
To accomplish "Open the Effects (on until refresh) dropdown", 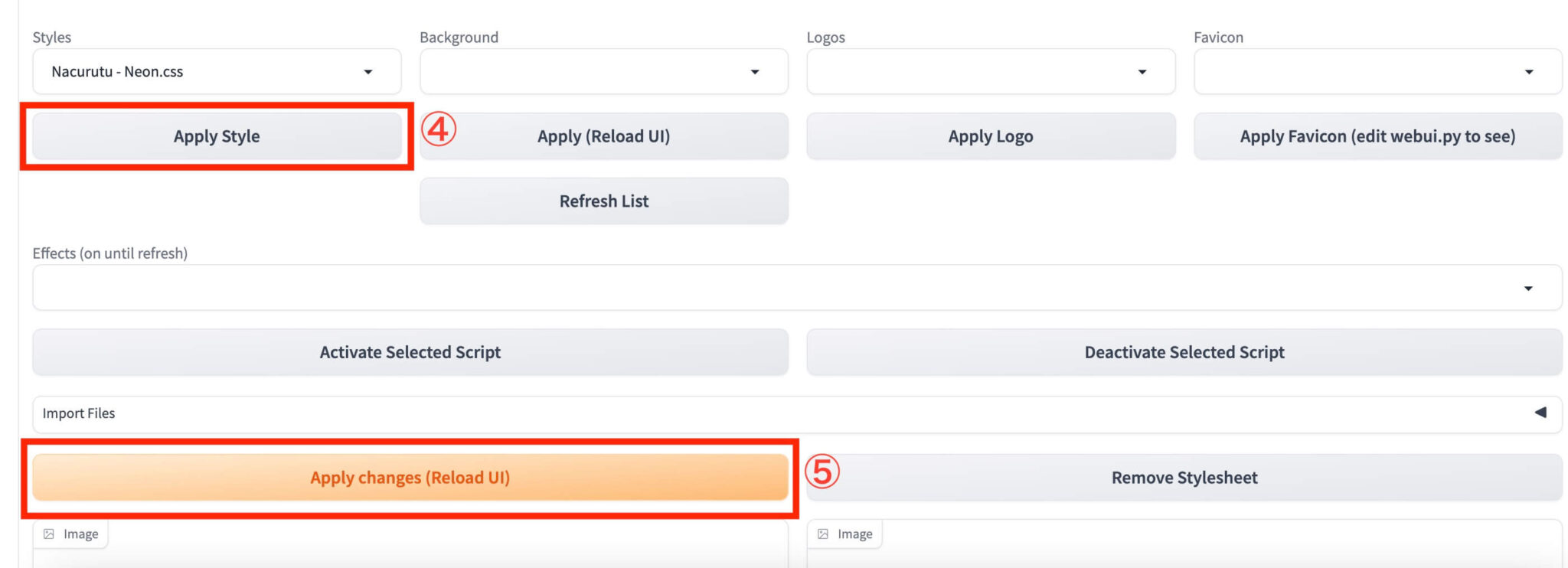I will click(x=796, y=288).
